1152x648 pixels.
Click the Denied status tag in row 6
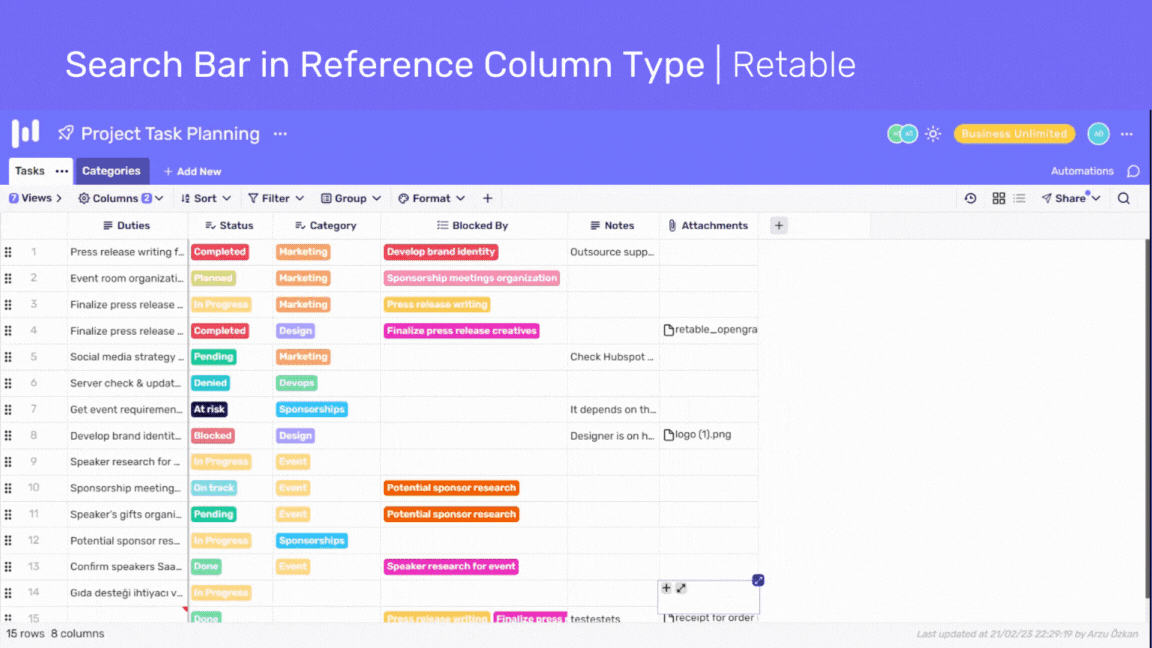coord(210,383)
